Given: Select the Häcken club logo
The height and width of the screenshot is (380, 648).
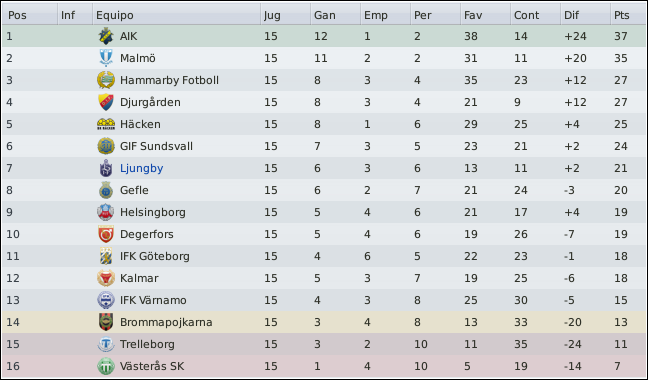Looking at the screenshot, I should [106, 124].
